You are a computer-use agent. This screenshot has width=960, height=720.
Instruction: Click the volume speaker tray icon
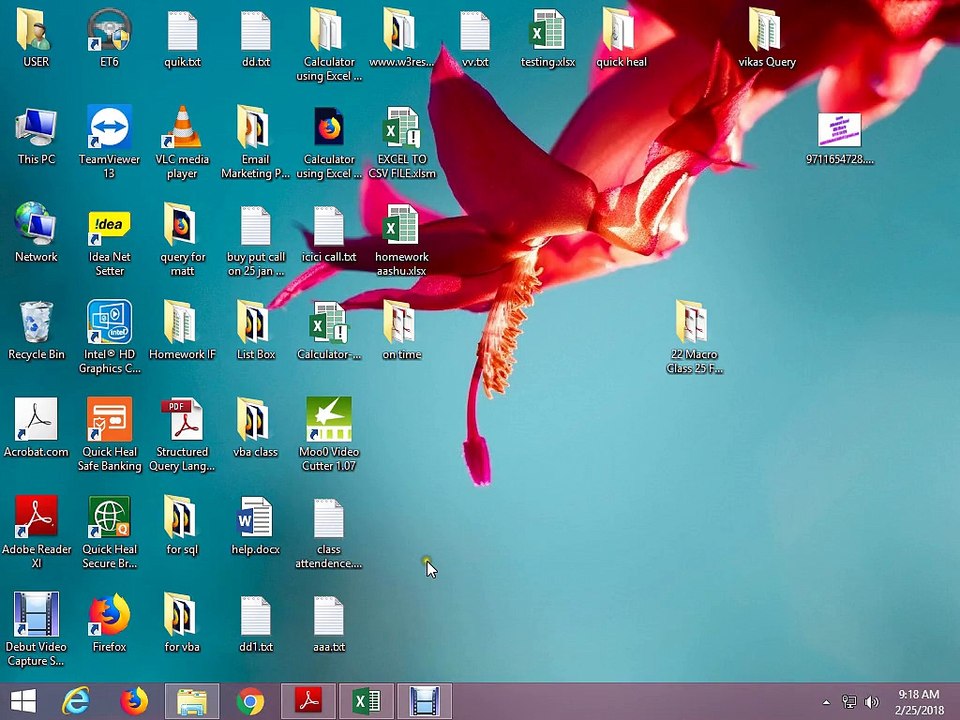coord(871,703)
